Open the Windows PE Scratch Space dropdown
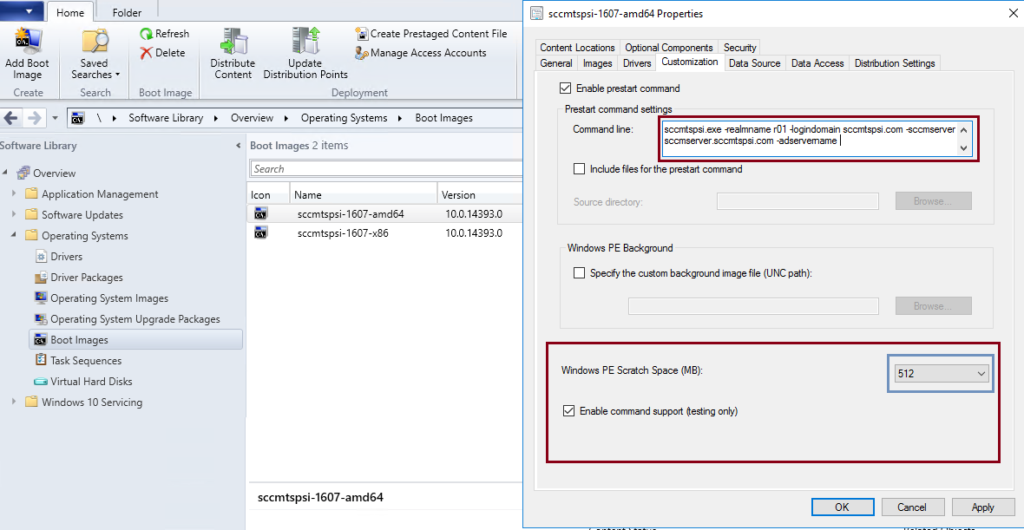The image size is (1024, 530). pyautogui.click(x=978, y=373)
